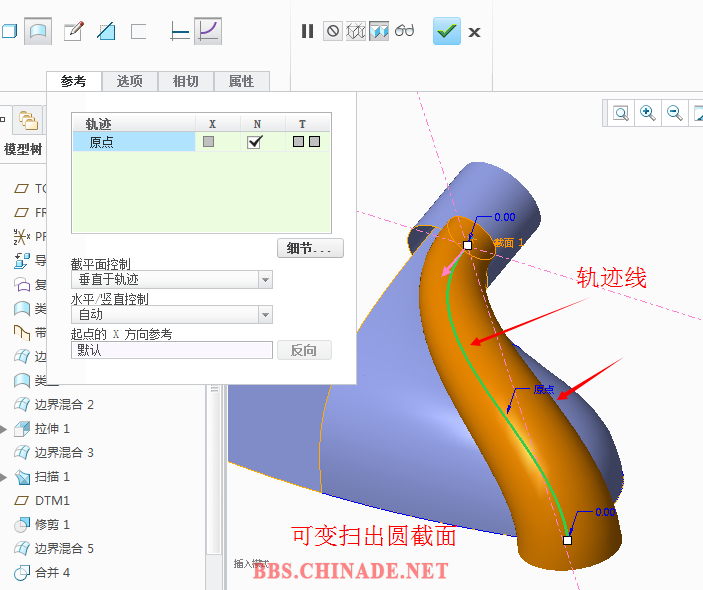The height and width of the screenshot is (590, 703).
Task: Click the glasses feature preview icon
Action: click(404, 31)
